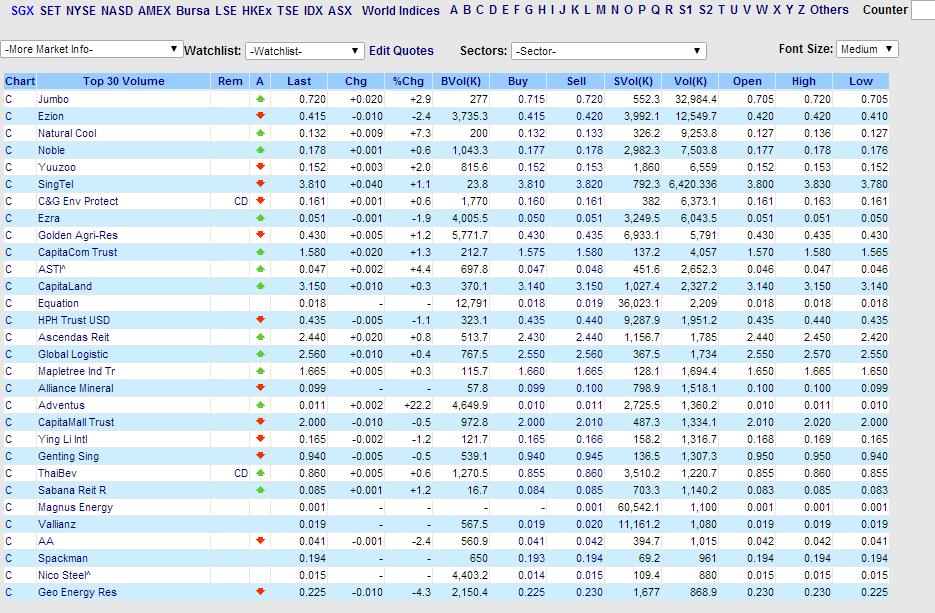This screenshot has width=935, height=613.
Task: Click the Edit Quotes link
Action: [401, 51]
